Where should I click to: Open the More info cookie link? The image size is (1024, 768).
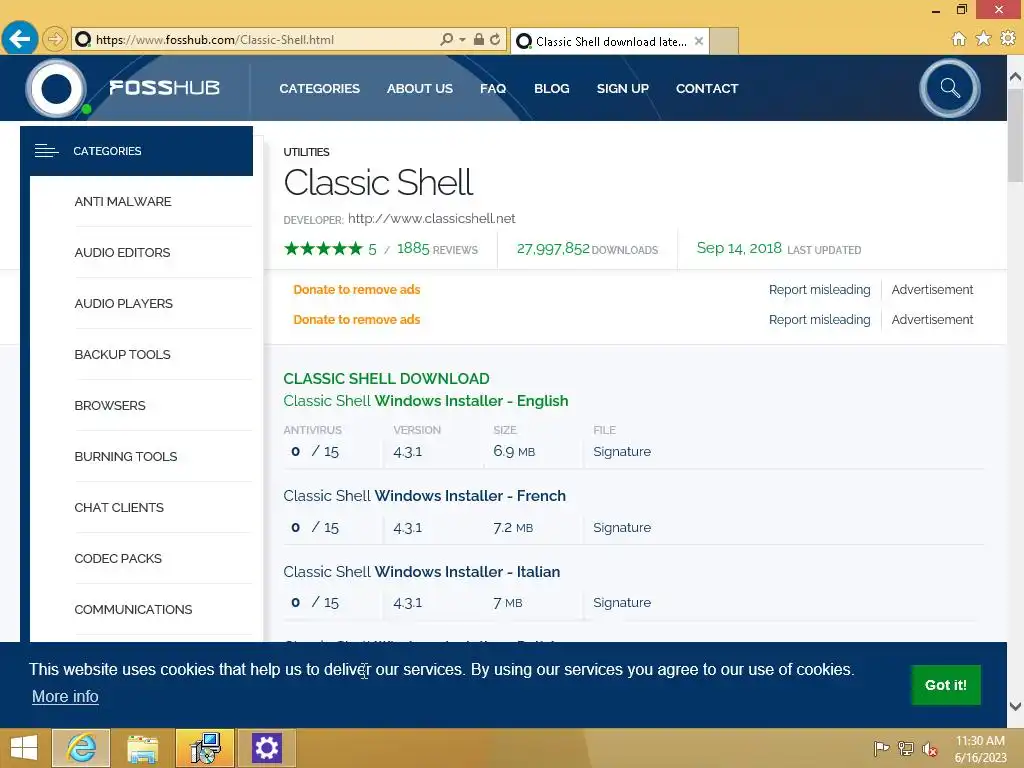click(x=65, y=696)
